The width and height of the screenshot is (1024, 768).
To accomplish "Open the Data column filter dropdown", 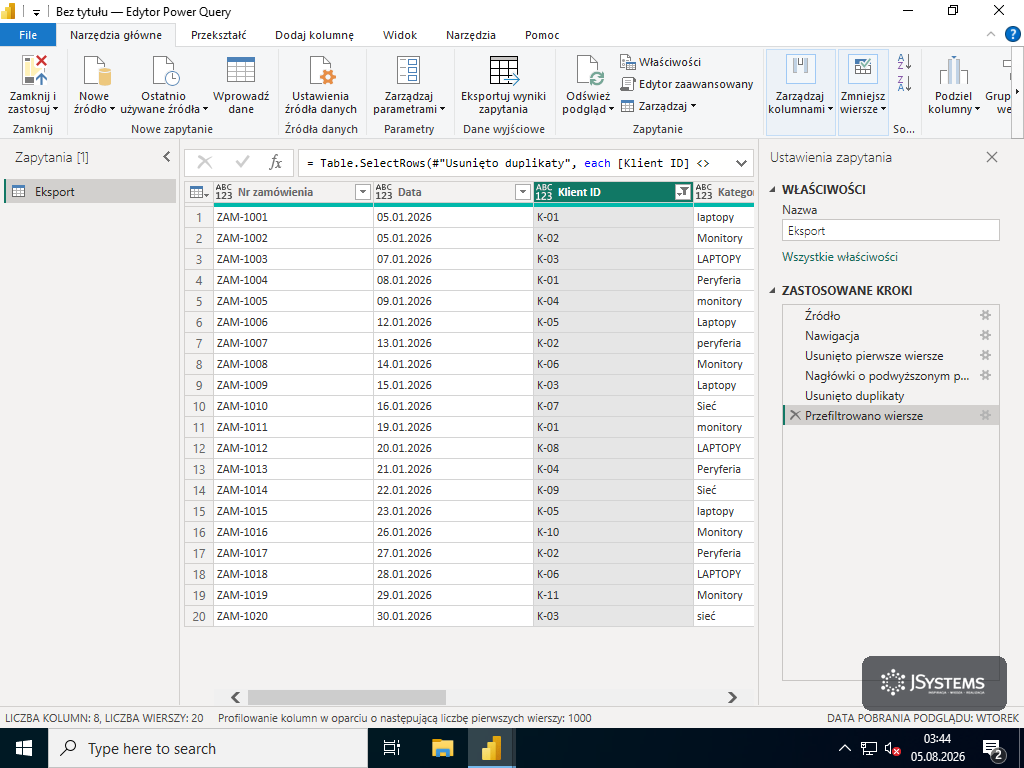I will tap(522, 192).
